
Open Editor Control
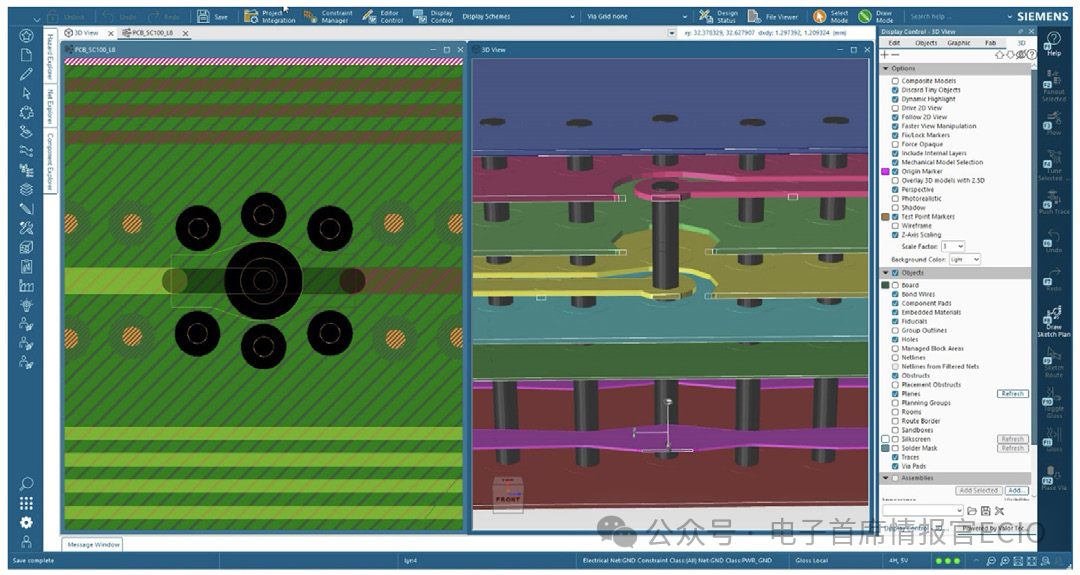[x=383, y=16]
